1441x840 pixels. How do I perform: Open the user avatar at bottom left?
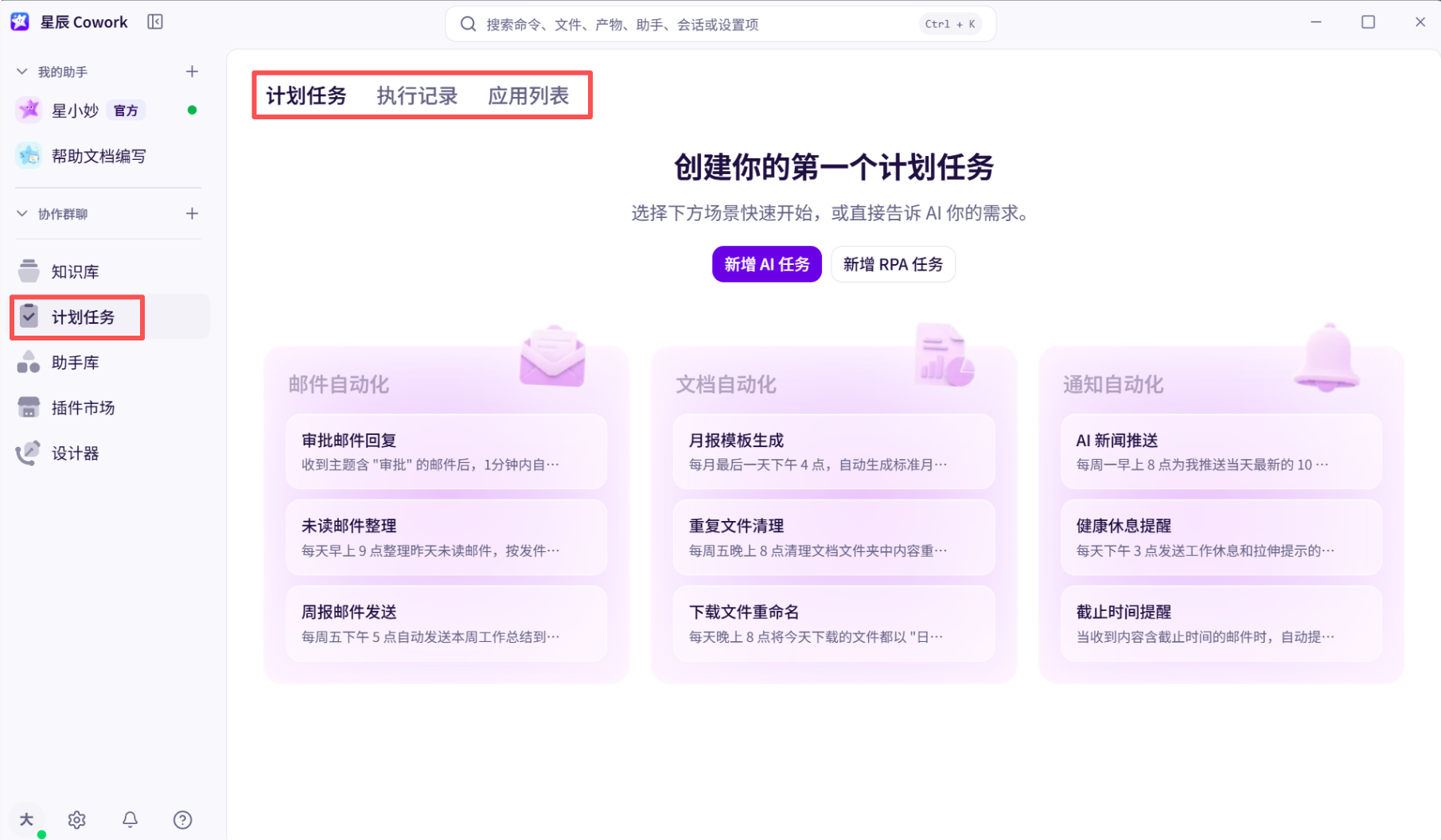click(26, 819)
